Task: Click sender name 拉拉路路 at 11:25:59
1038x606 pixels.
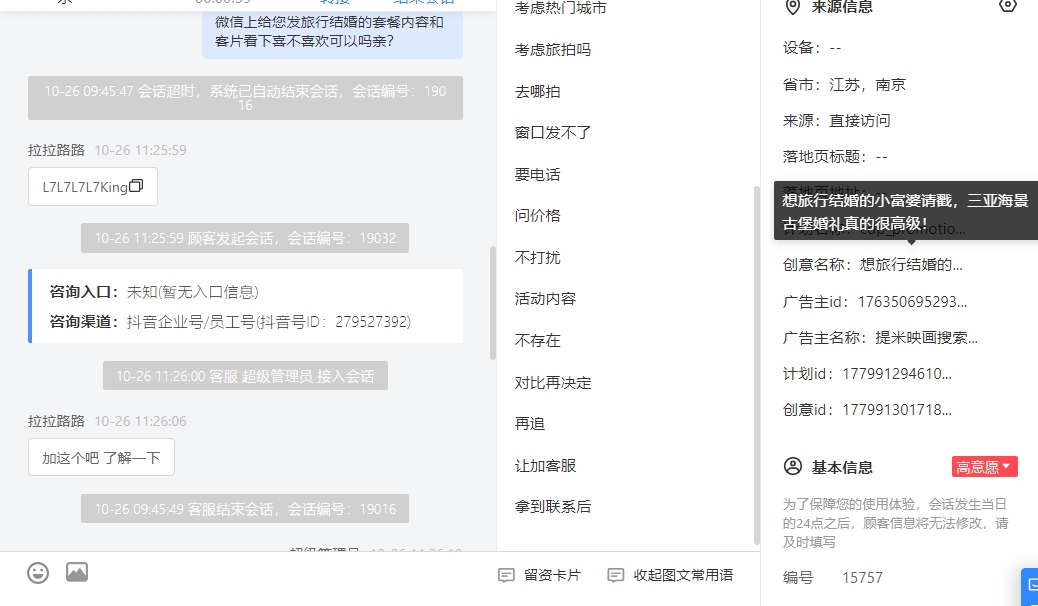Action: [56, 150]
